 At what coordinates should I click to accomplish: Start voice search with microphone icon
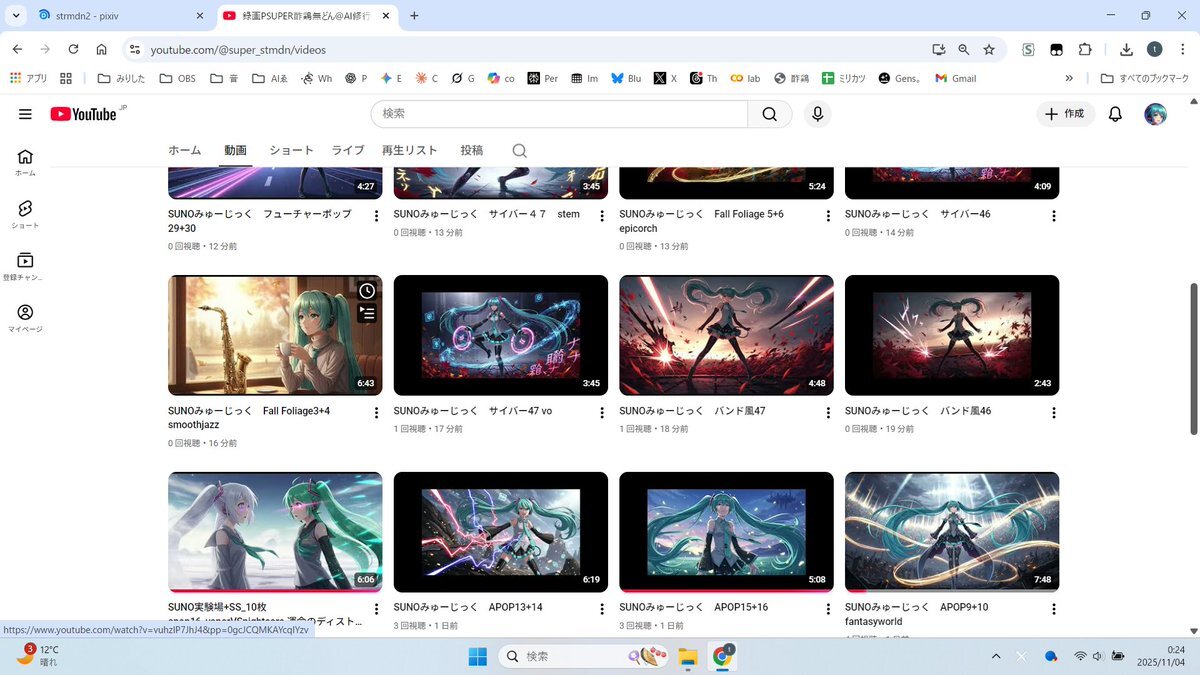[x=817, y=114]
